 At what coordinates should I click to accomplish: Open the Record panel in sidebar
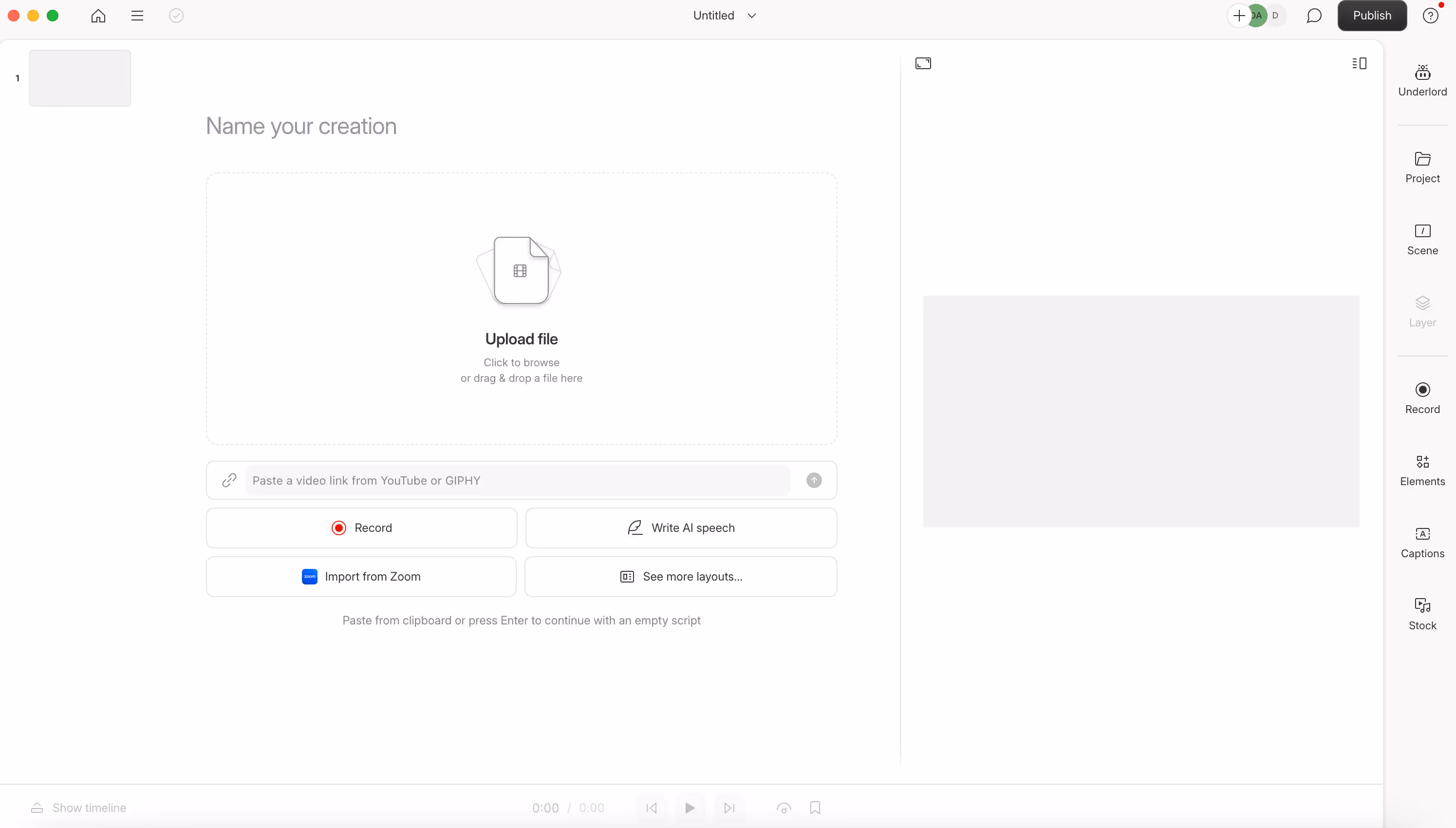pos(1422,398)
